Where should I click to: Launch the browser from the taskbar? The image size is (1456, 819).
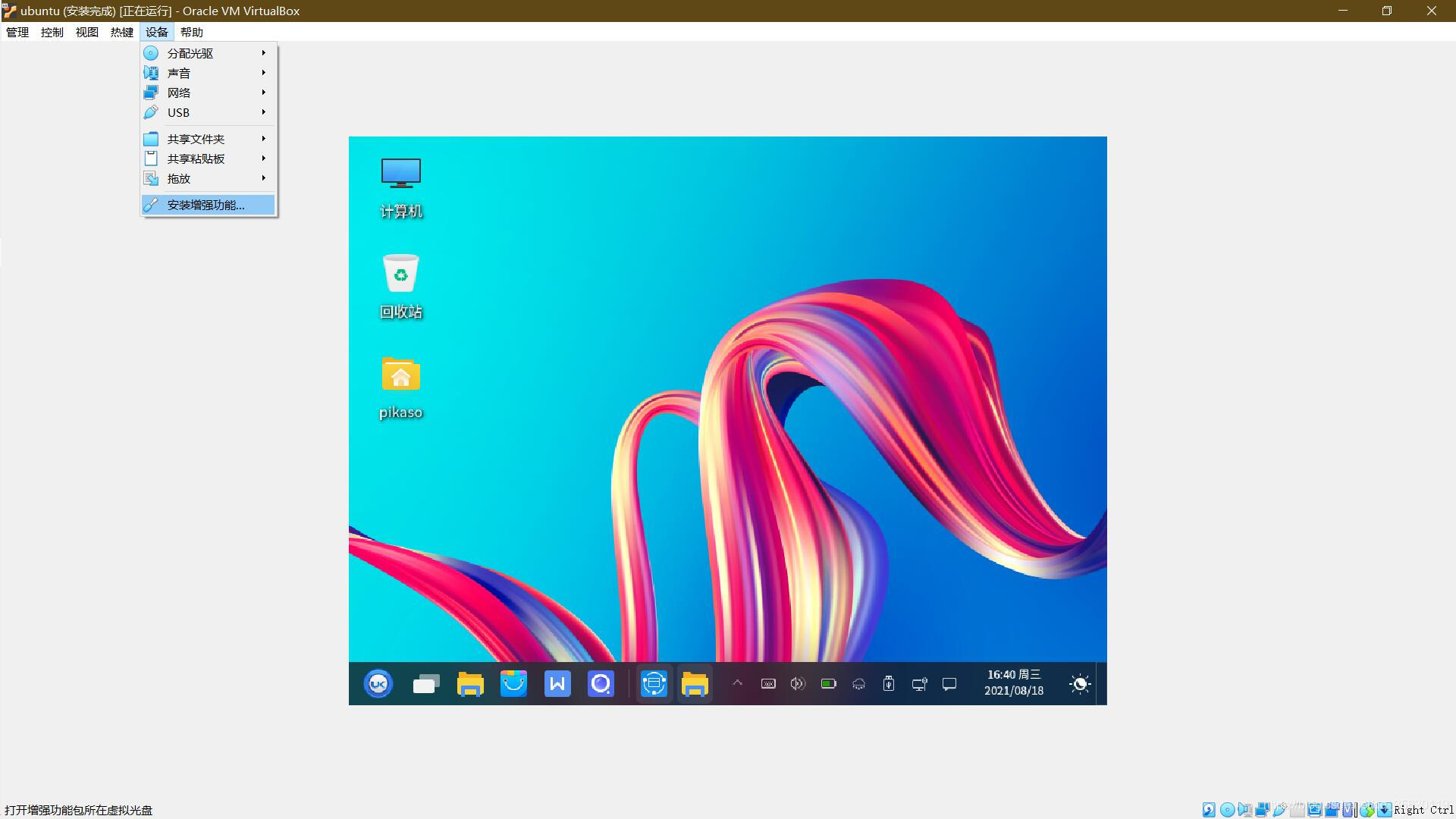coord(600,683)
